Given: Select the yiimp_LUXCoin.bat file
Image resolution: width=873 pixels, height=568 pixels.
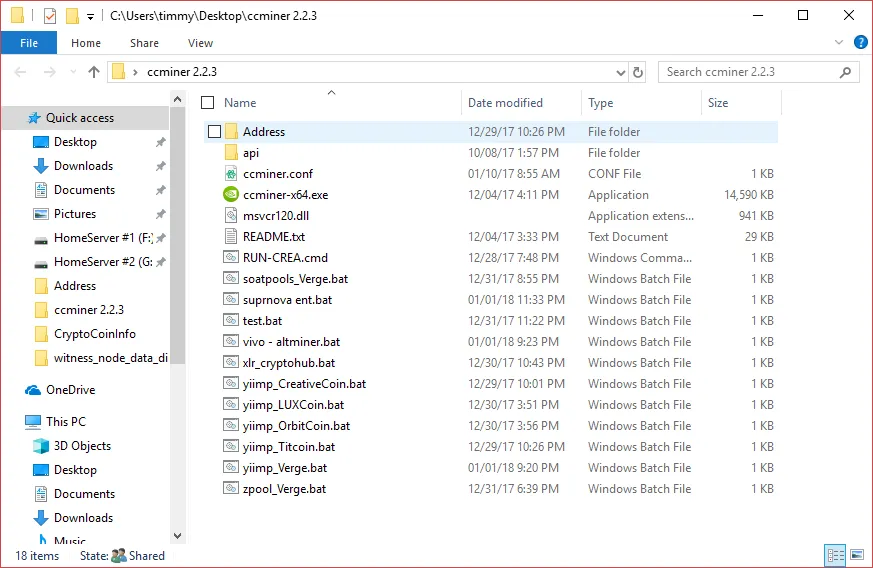Looking at the screenshot, I should (x=293, y=405).
